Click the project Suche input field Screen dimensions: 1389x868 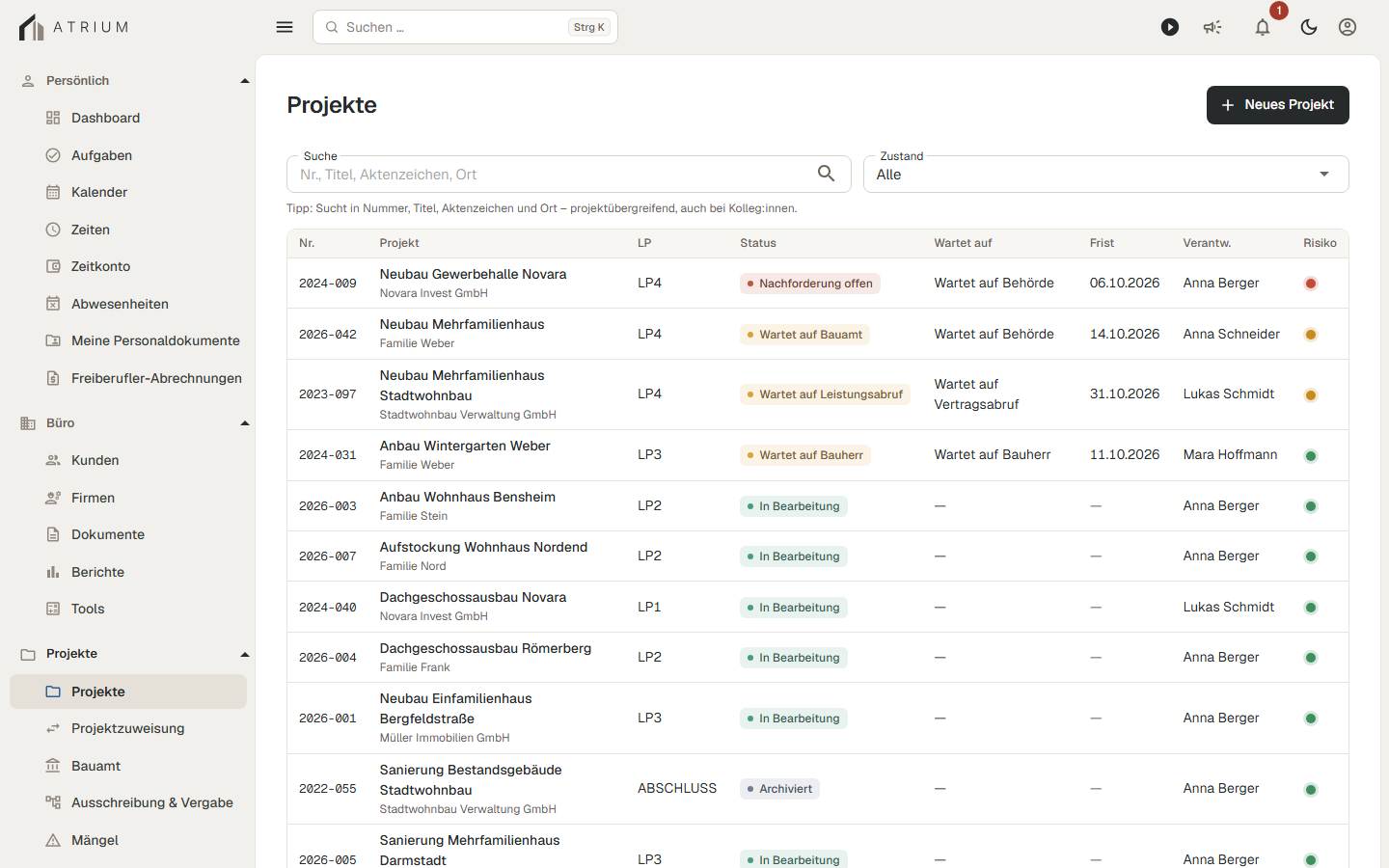pos(569,175)
